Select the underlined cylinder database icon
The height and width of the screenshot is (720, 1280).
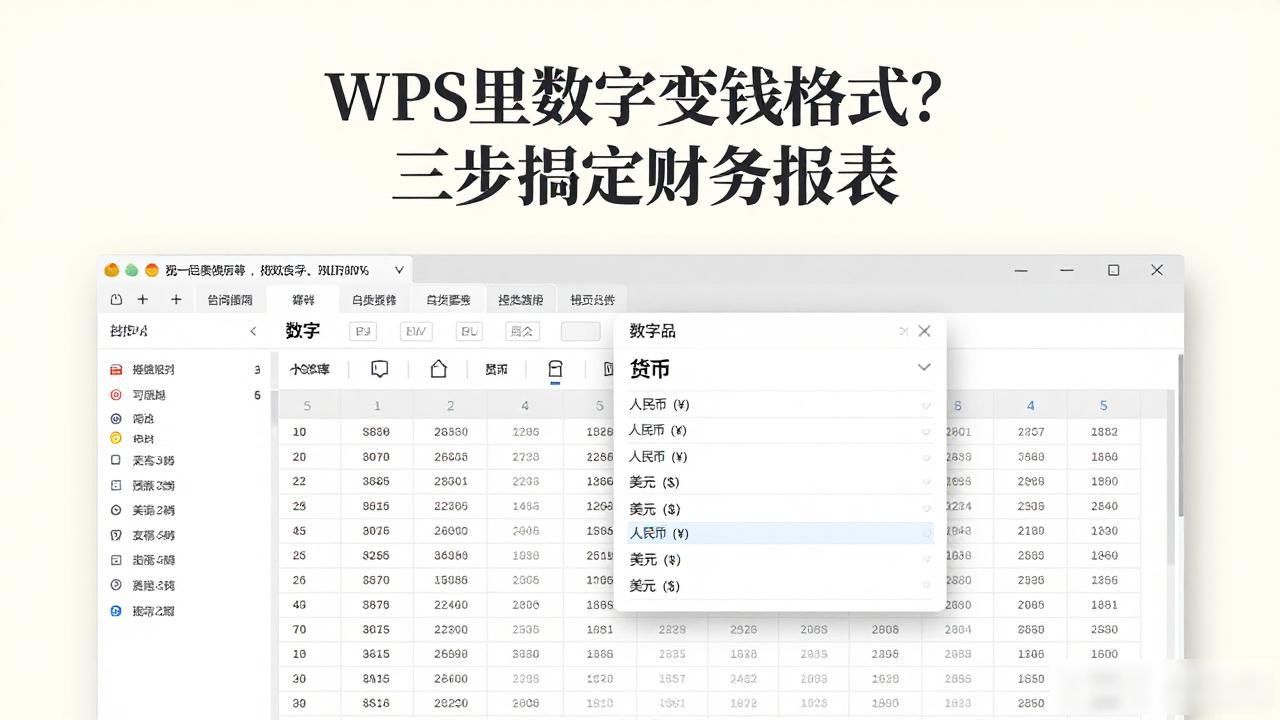click(x=555, y=369)
